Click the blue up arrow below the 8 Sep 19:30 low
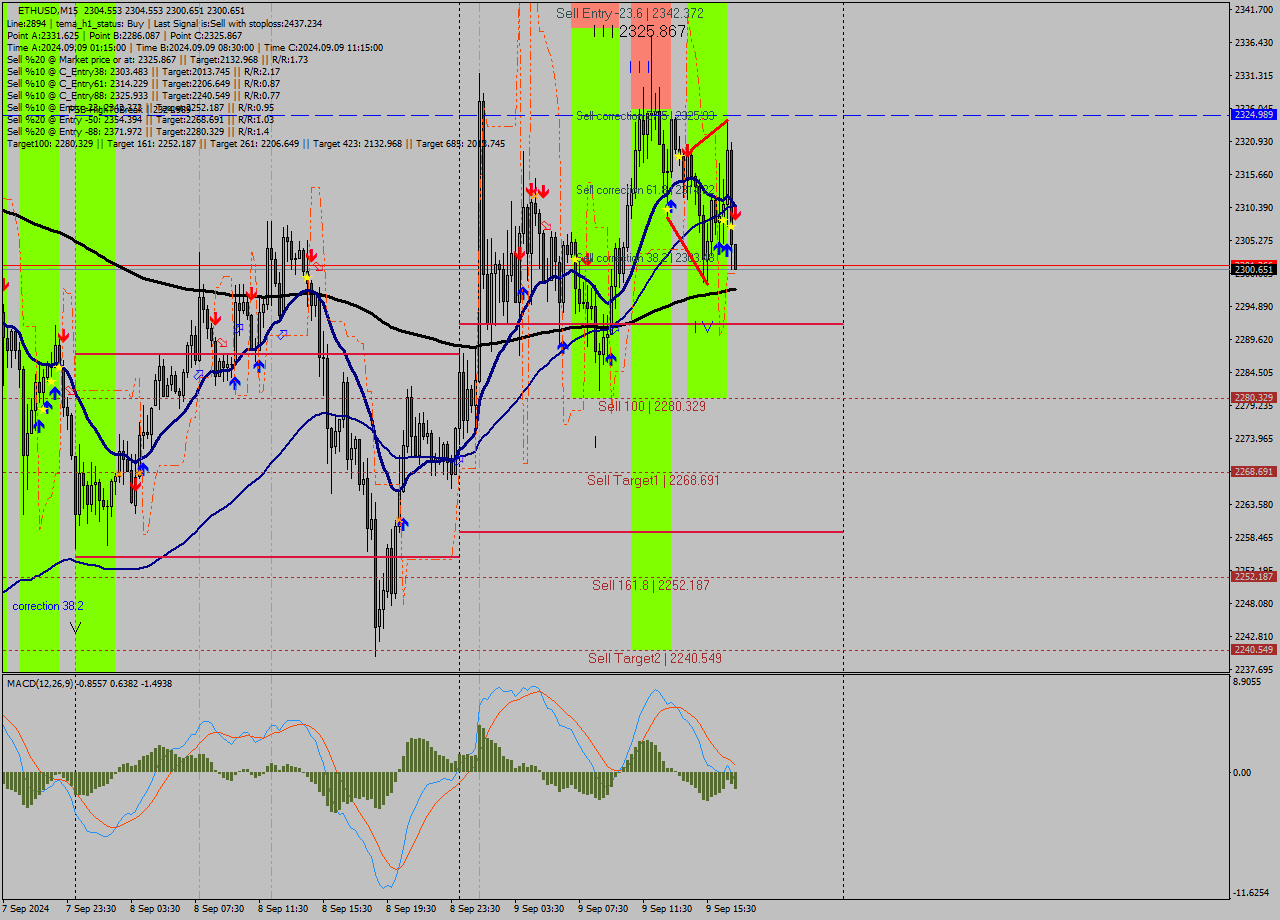1280x920 pixels. 403,522
